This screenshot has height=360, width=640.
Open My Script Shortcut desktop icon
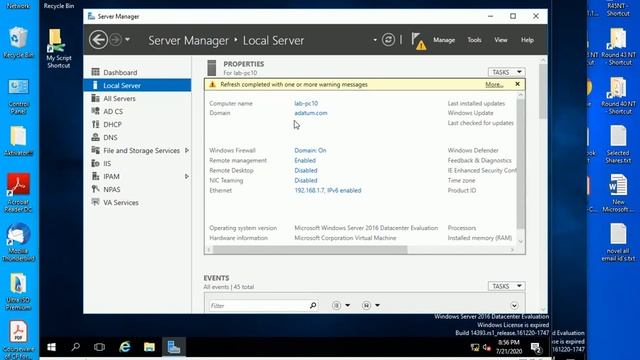tap(58, 48)
